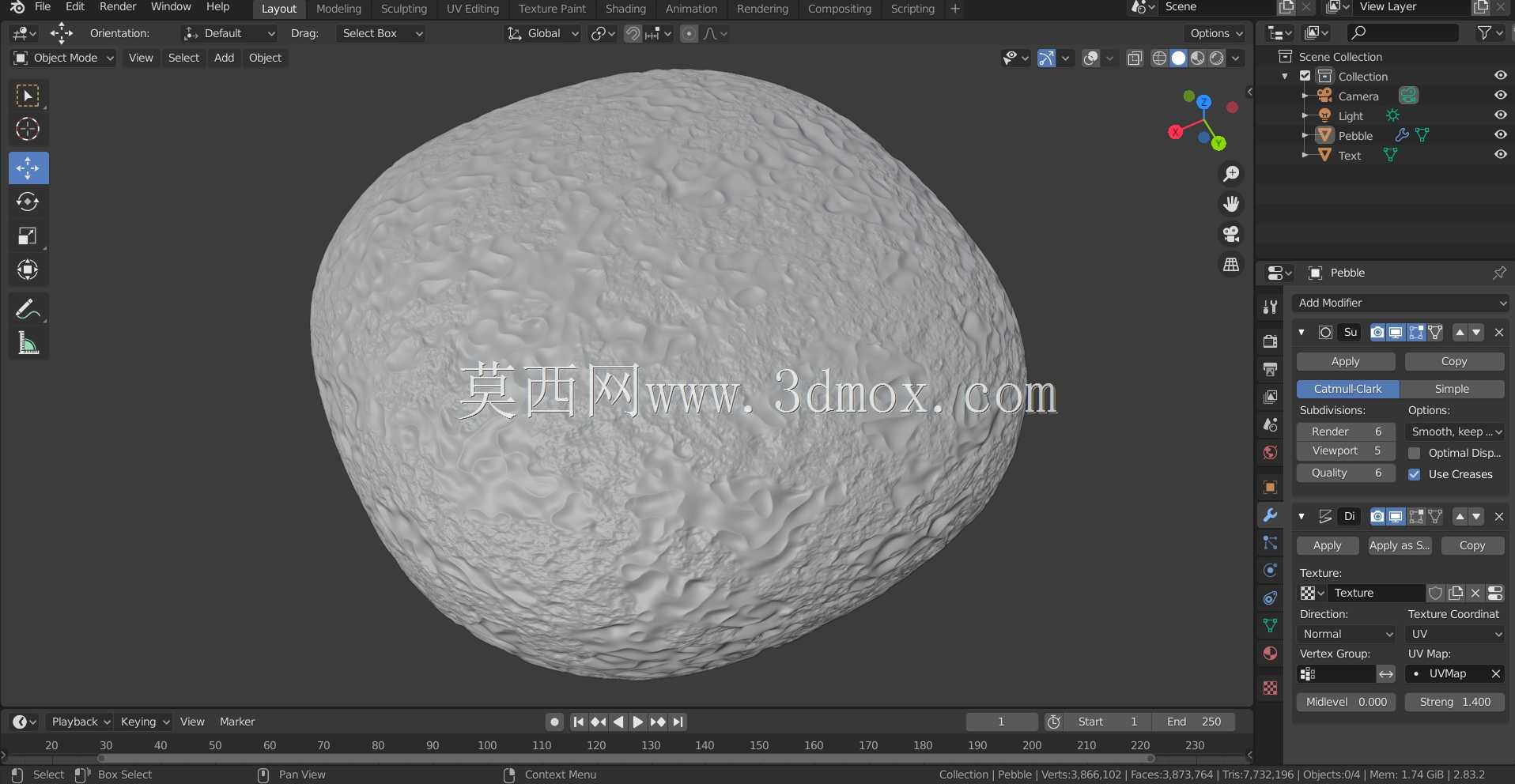This screenshot has width=1515, height=784.
Task: Open Scene properties tab
Action: point(1270,424)
